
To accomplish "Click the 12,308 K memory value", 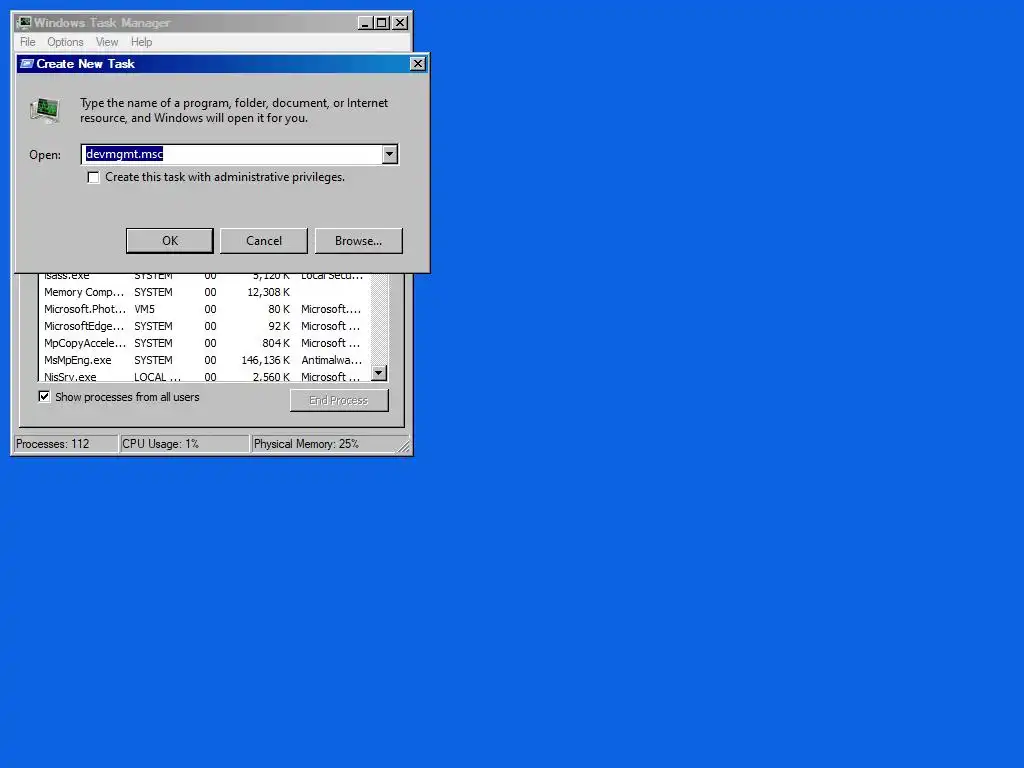I will coord(268,292).
